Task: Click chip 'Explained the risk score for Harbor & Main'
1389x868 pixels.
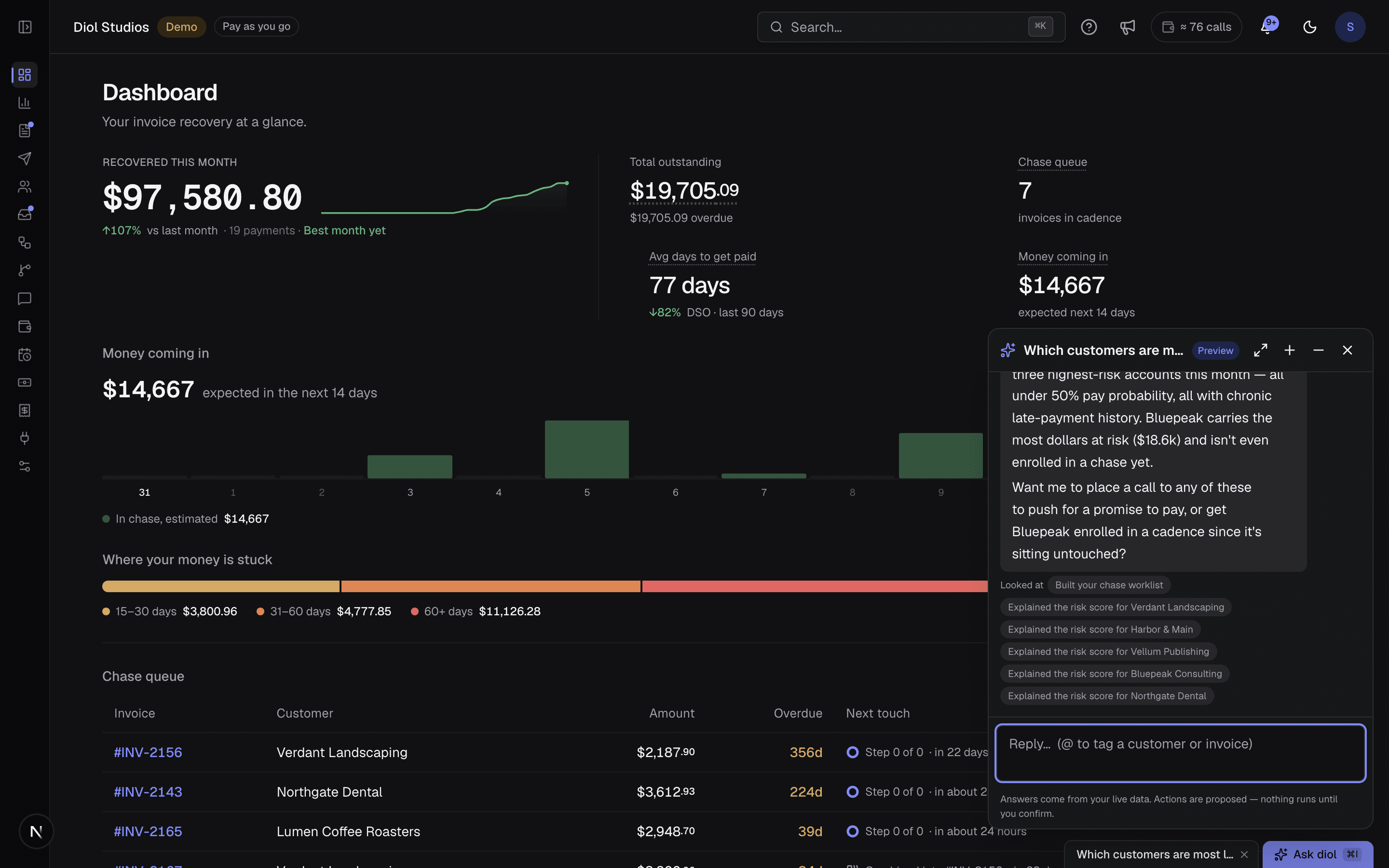Action: [x=1100, y=629]
